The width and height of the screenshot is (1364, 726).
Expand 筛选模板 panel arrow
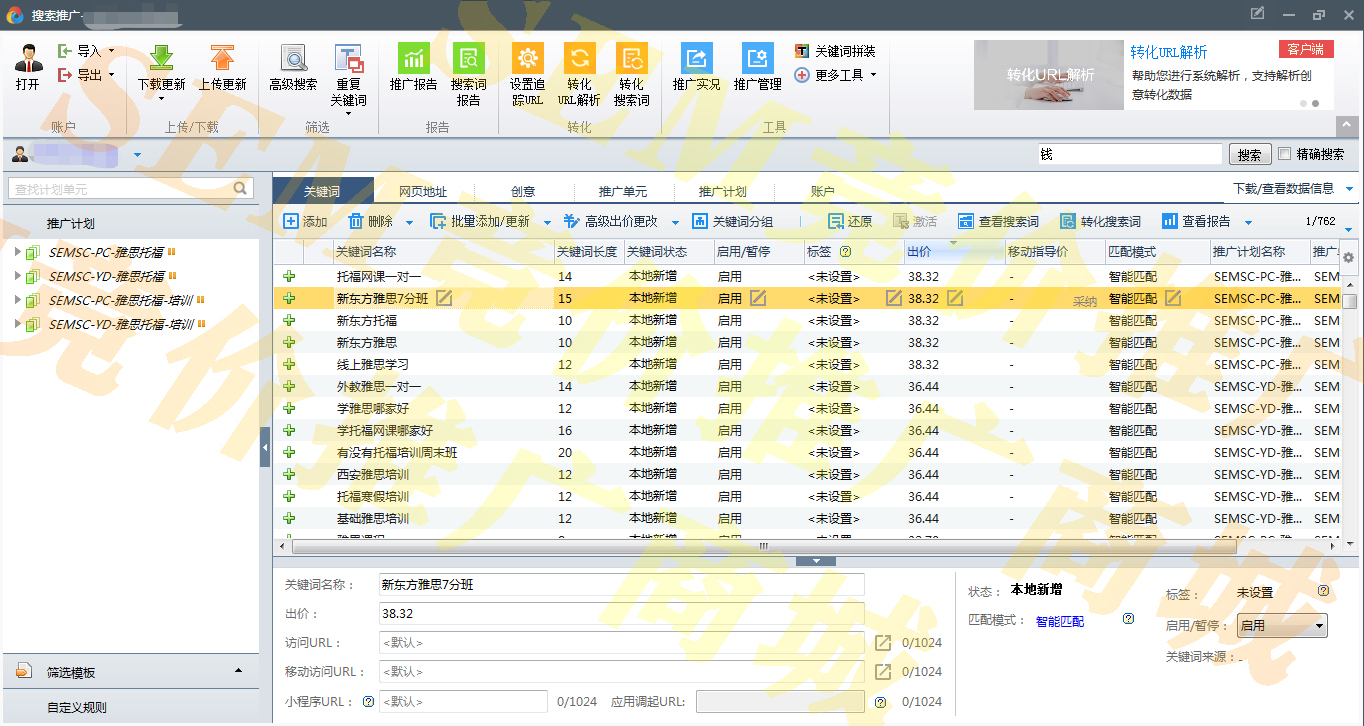(x=238, y=671)
